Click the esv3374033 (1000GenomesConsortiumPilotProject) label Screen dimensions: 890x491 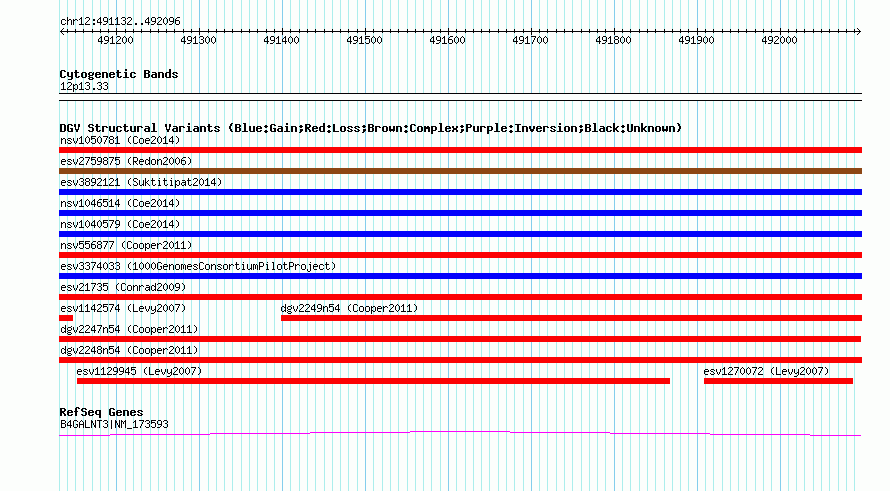[x=198, y=266]
